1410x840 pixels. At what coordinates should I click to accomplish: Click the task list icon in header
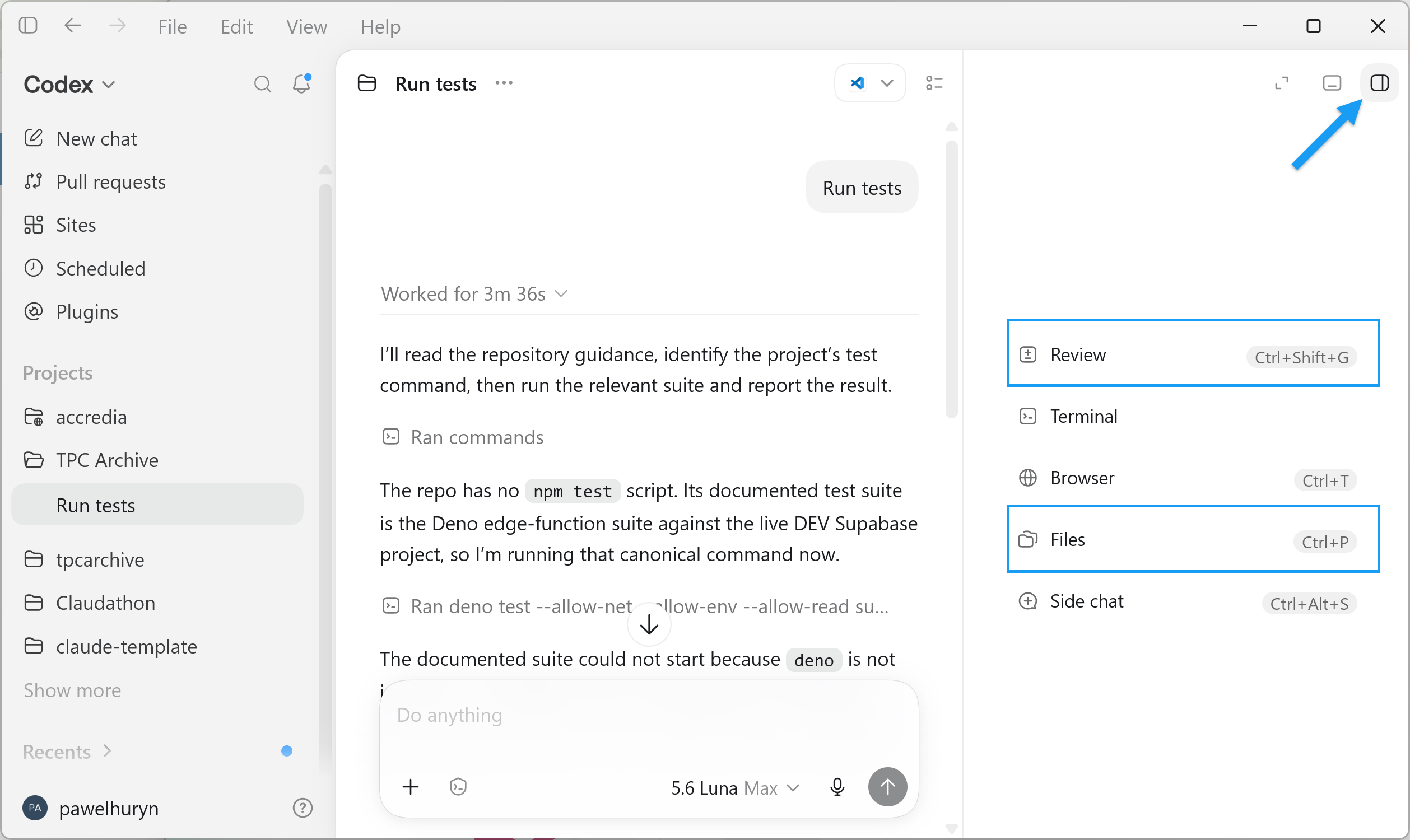point(934,83)
